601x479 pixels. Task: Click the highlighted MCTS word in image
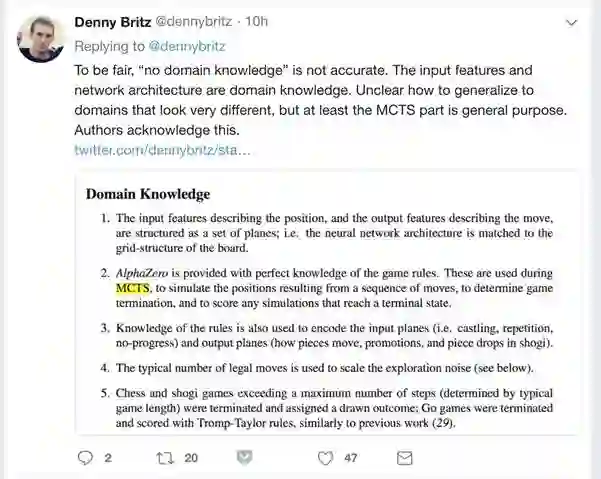click(x=133, y=289)
